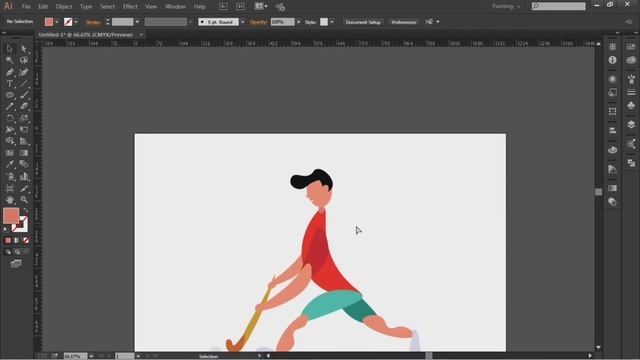640x360 pixels.
Task: Choose the Width tool
Action: point(10,130)
